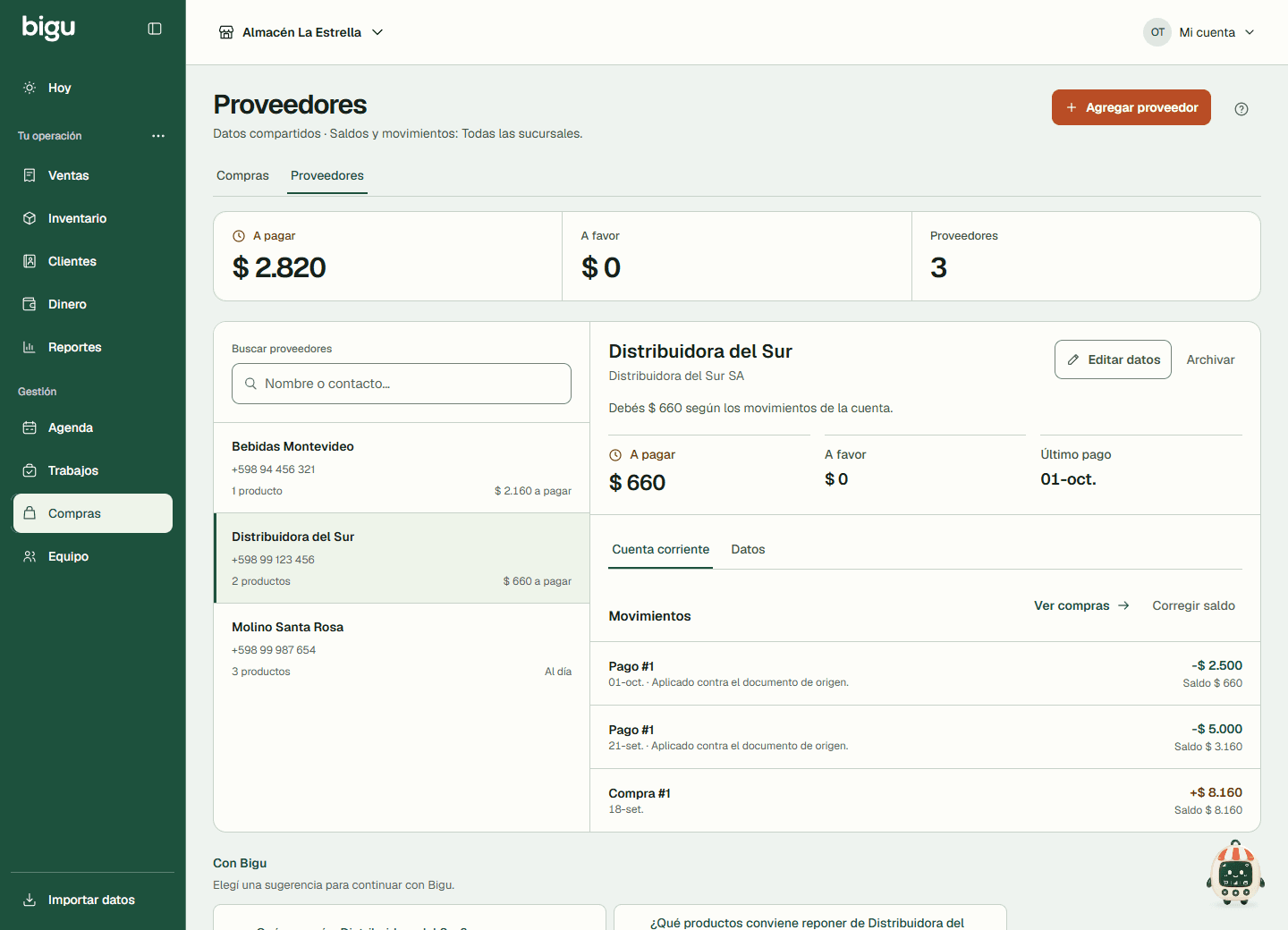
Task: Select Compras in the sidebar
Action: click(x=93, y=513)
